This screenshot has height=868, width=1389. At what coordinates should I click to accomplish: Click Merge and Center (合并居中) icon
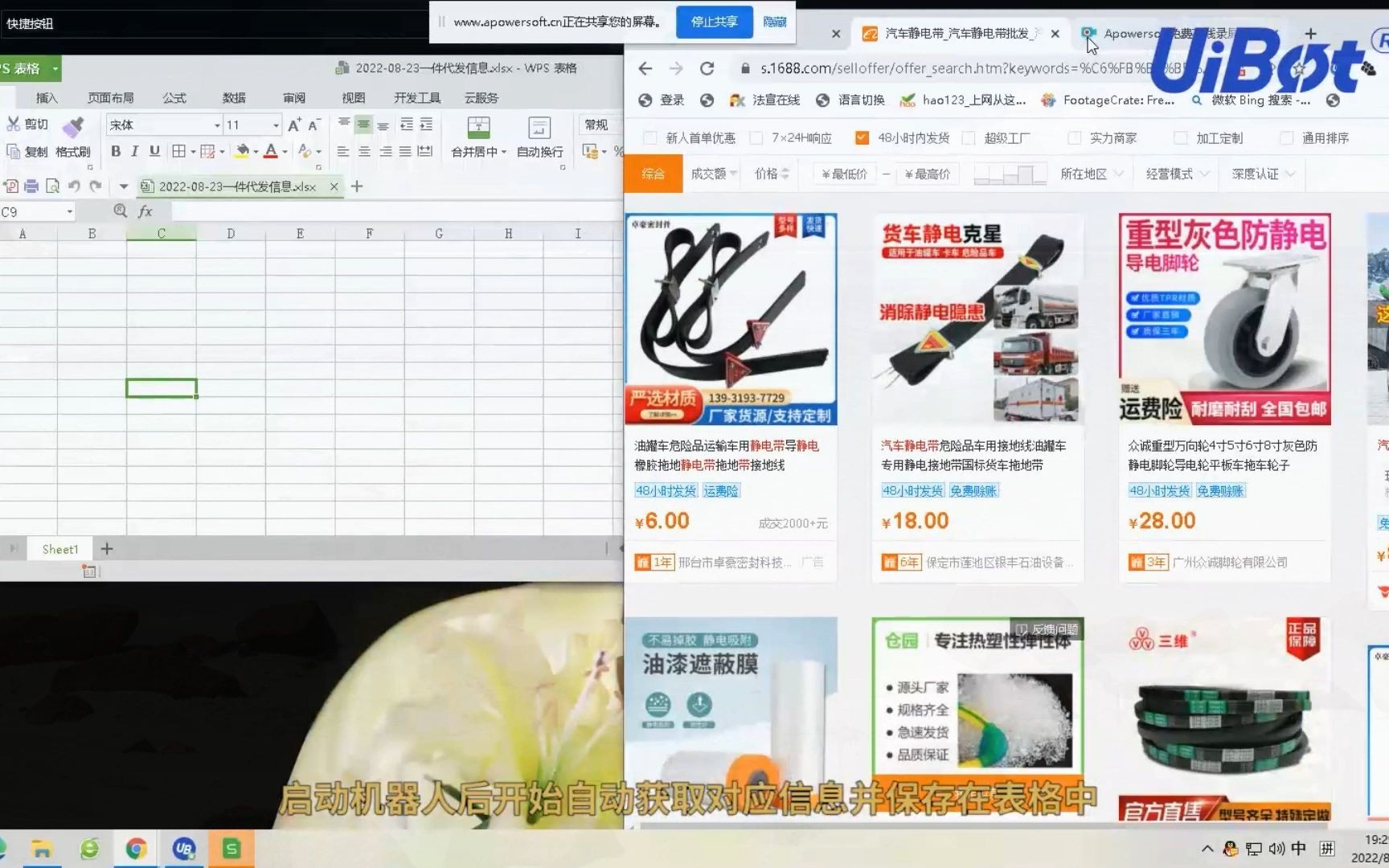click(x=478, y=127)
